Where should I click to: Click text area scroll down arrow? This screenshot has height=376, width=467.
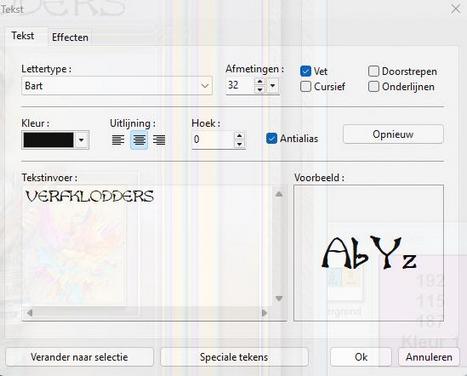point(279,298)
